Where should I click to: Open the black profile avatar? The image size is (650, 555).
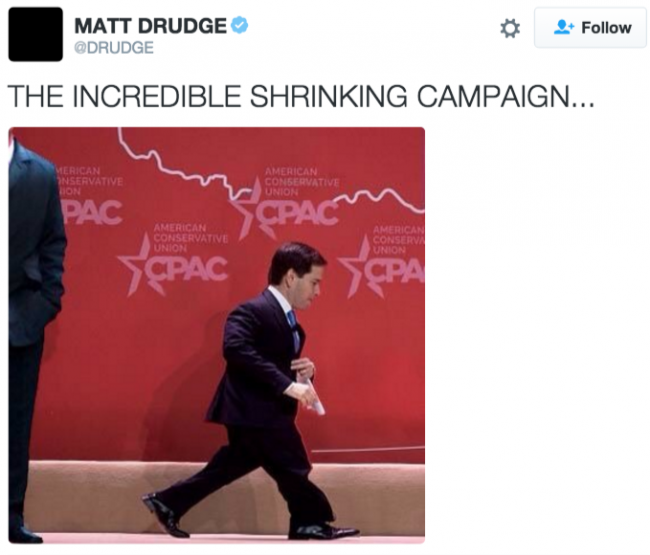click(36, 34)
